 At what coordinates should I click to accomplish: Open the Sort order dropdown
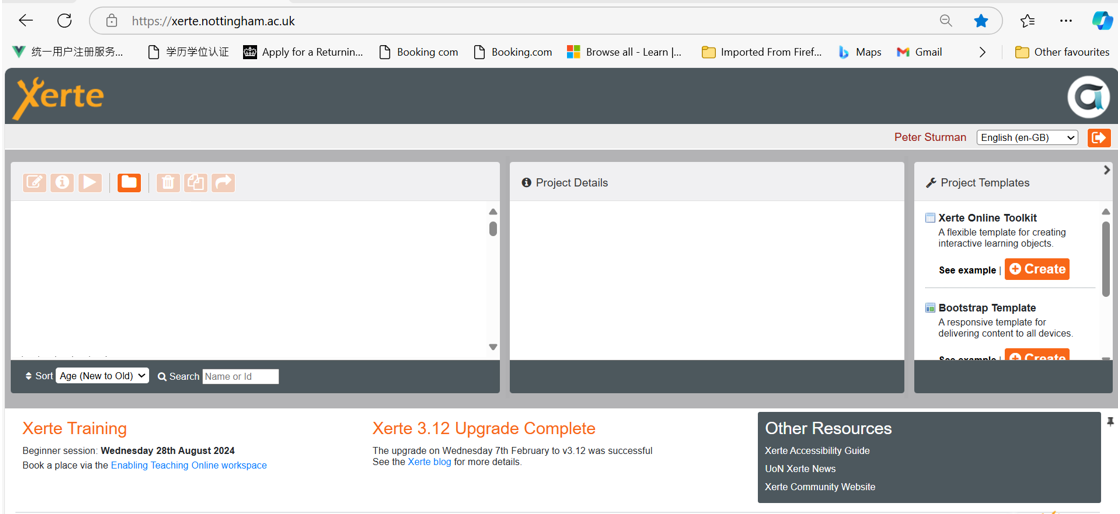point(102,376)
